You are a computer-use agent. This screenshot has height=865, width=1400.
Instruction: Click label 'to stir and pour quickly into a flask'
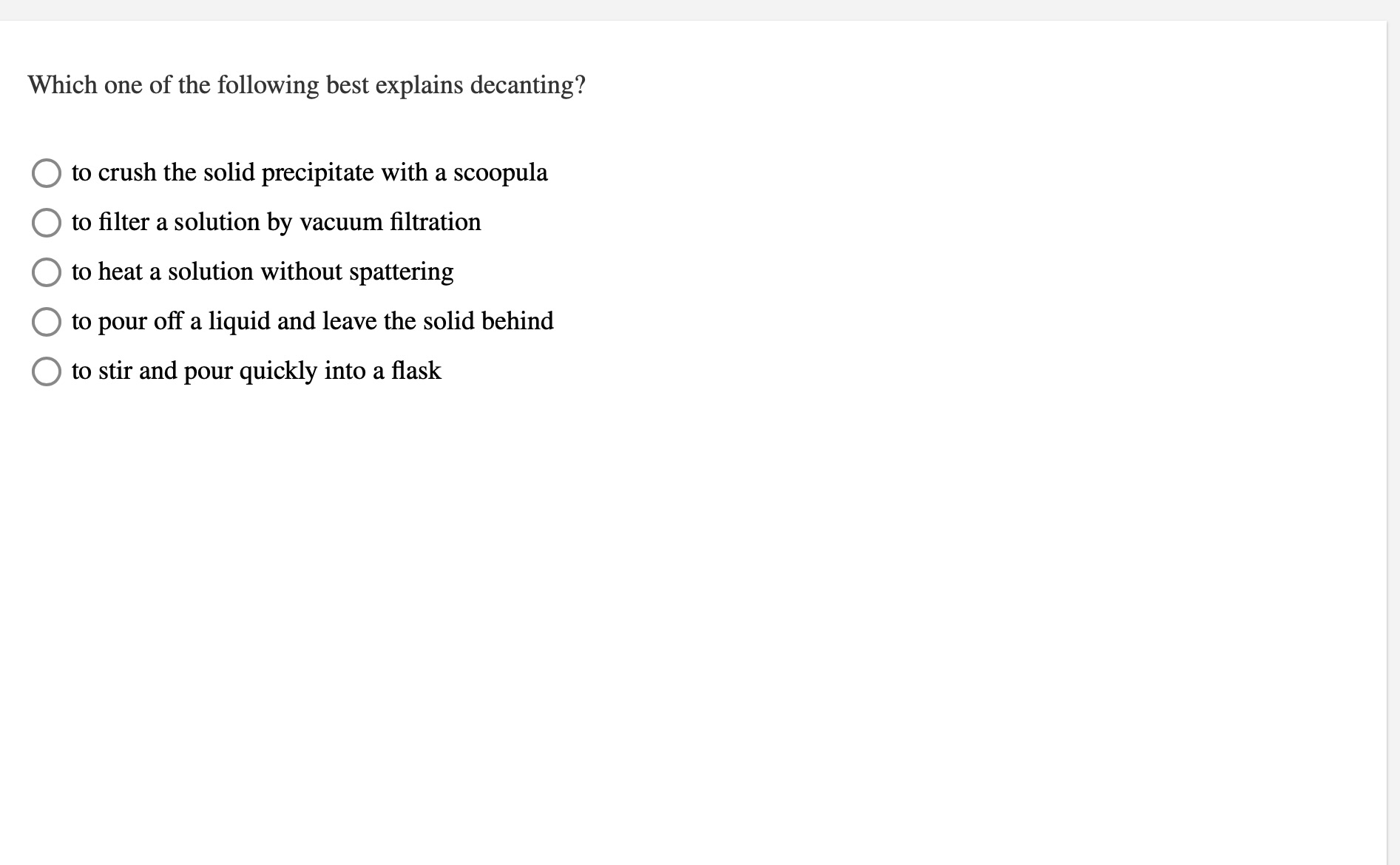257,371
